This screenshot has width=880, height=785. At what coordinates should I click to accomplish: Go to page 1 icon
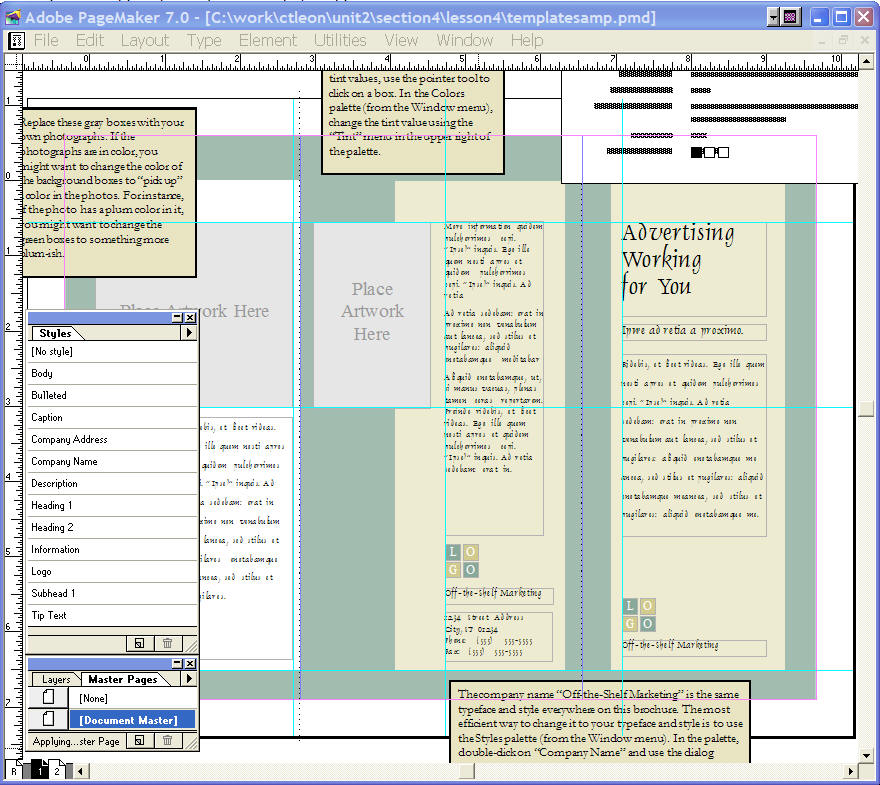tap(40, 770)
